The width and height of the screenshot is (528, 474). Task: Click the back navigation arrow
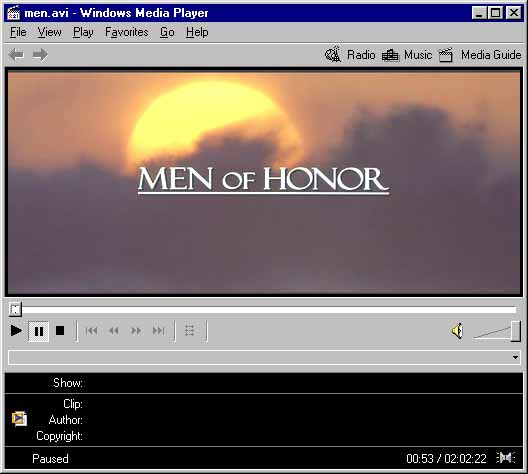16,55
